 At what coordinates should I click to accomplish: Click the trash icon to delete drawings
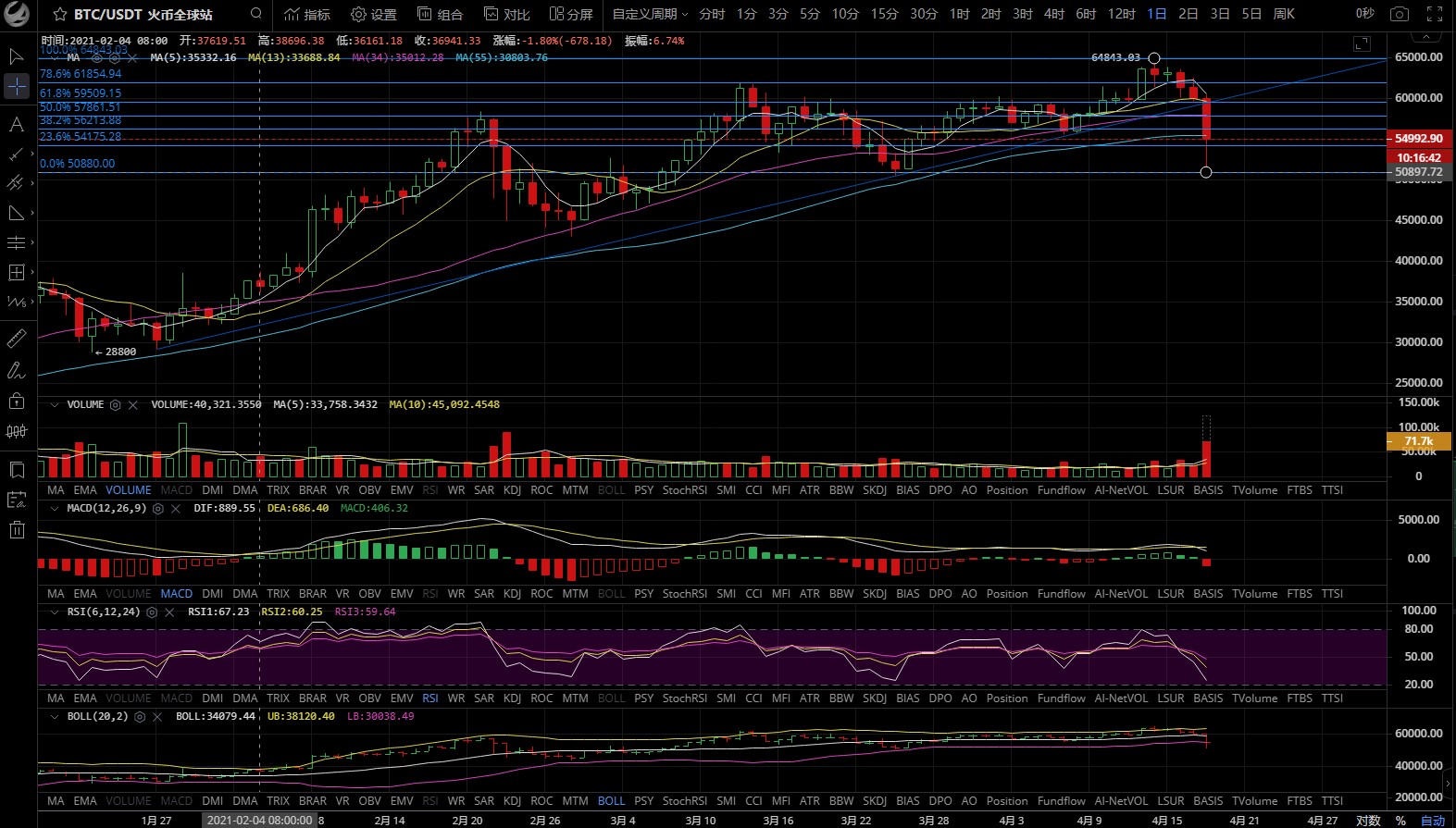(x=17, y=530)
